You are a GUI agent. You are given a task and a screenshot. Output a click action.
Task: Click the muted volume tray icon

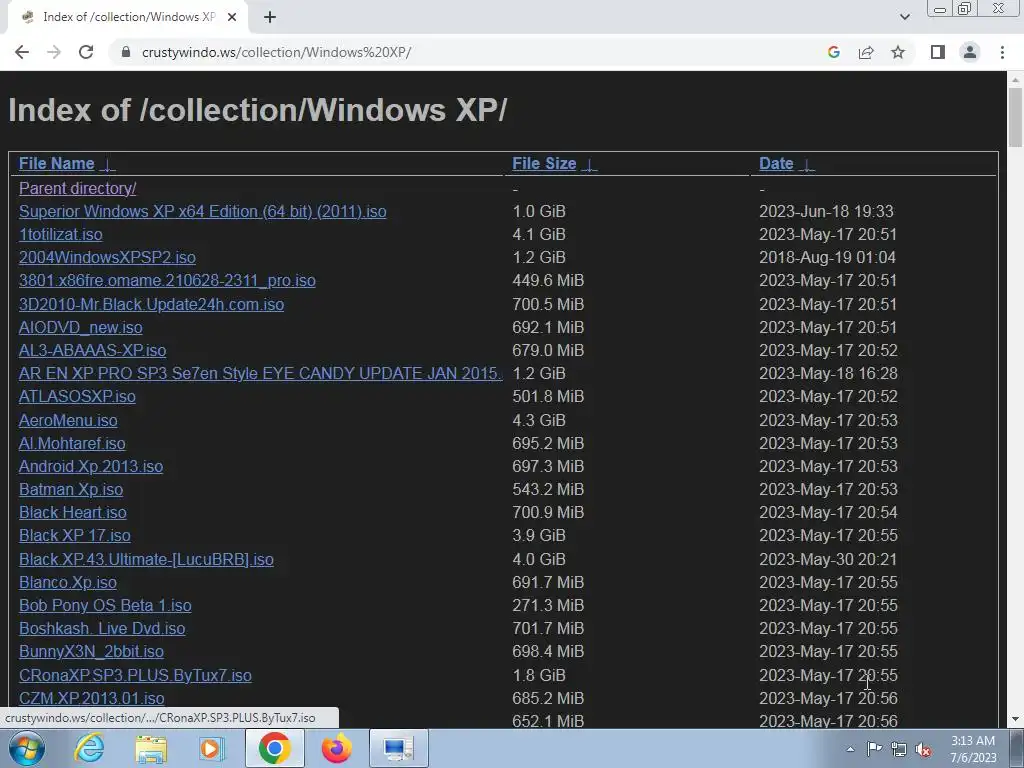[923, 749]
